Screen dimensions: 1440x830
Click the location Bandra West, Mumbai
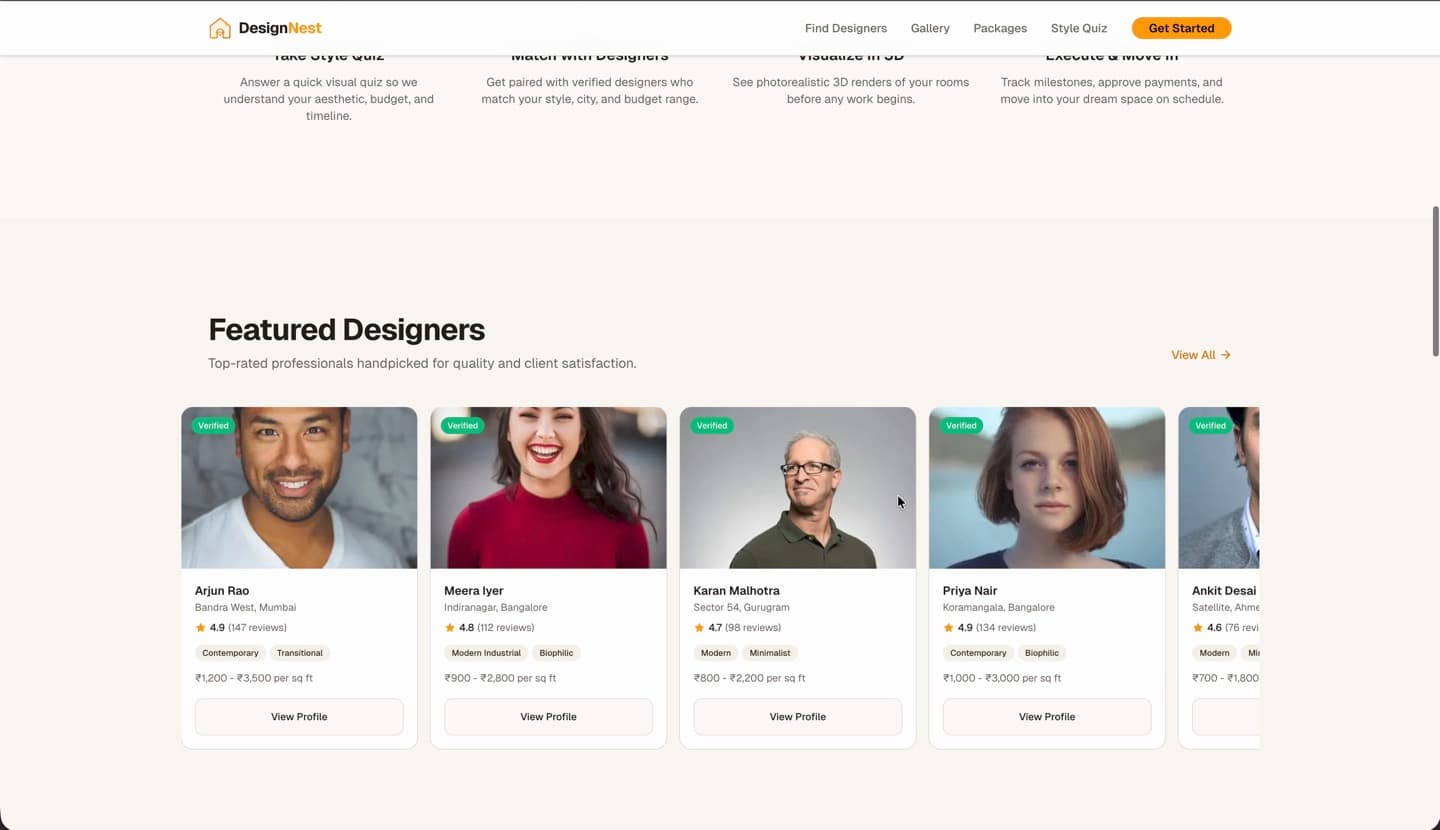click(x=245, y=607)
